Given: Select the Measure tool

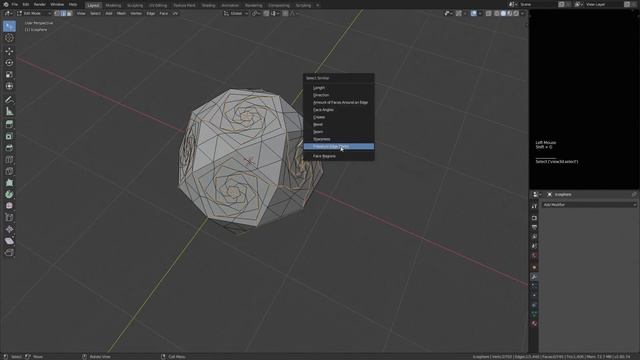Looking at the screenshot, I should [x=9, y=111].
